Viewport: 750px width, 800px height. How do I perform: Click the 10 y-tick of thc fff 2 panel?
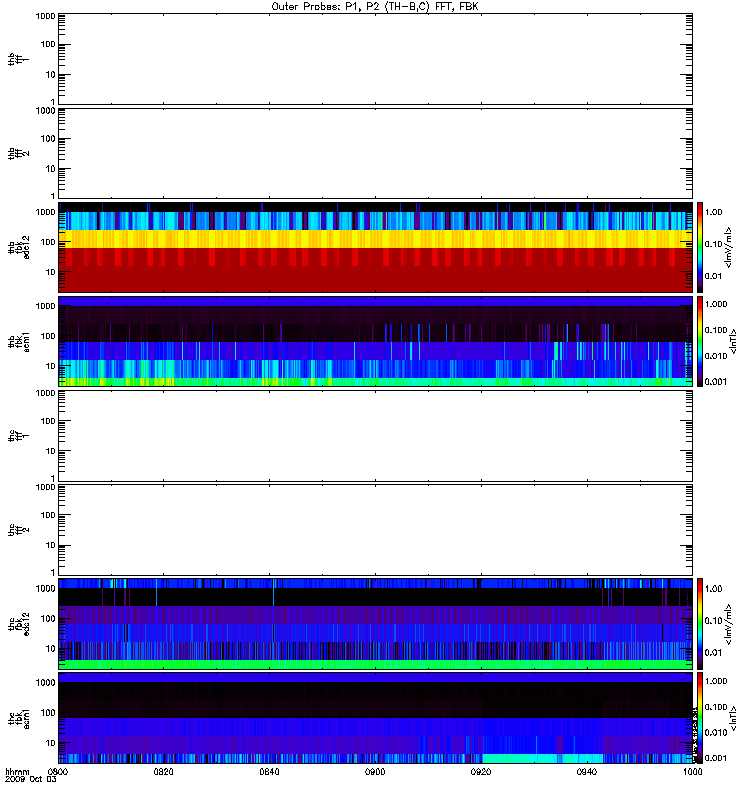[51, 545]
